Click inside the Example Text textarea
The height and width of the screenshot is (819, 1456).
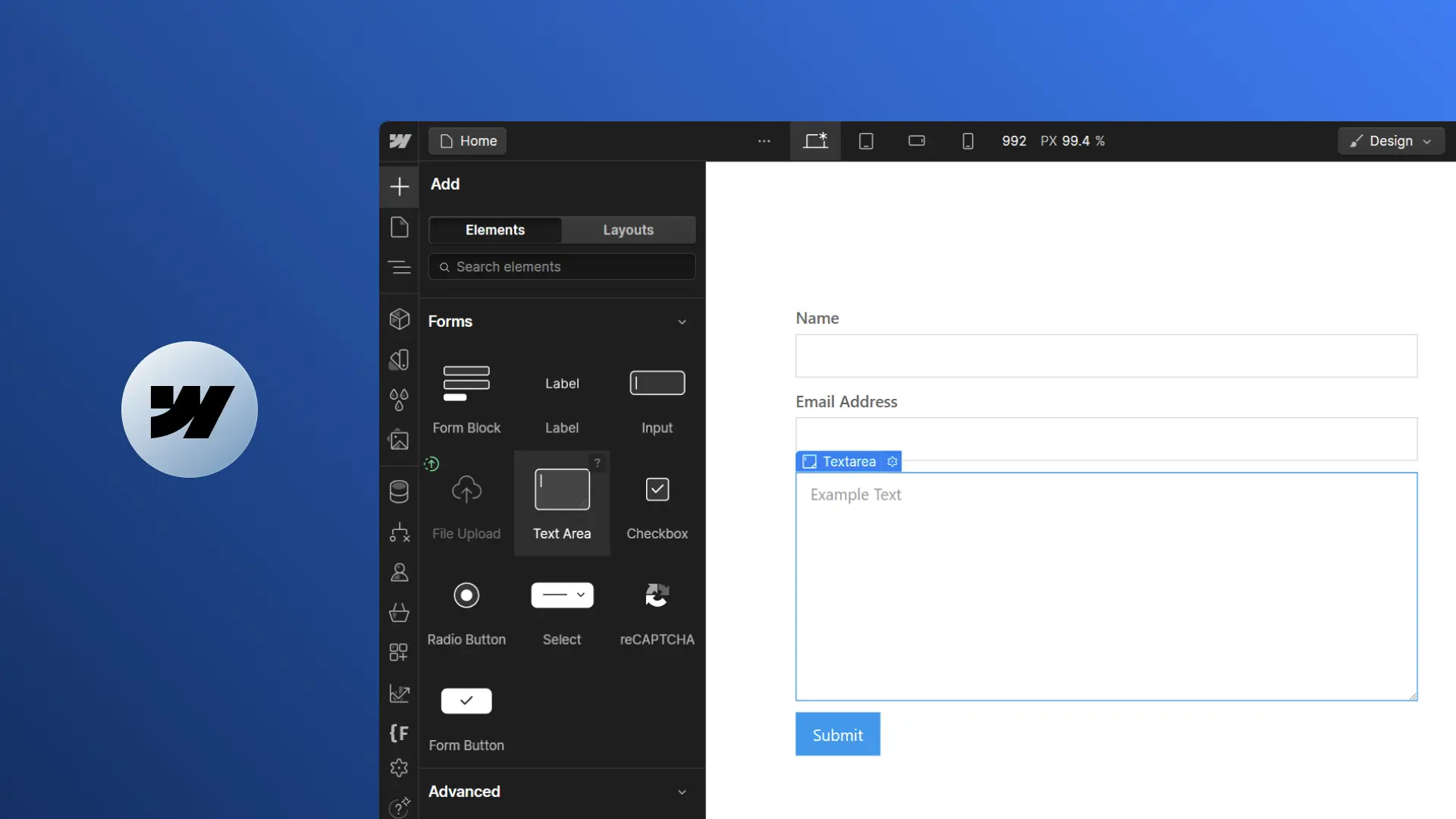(x=1106, y=587)
